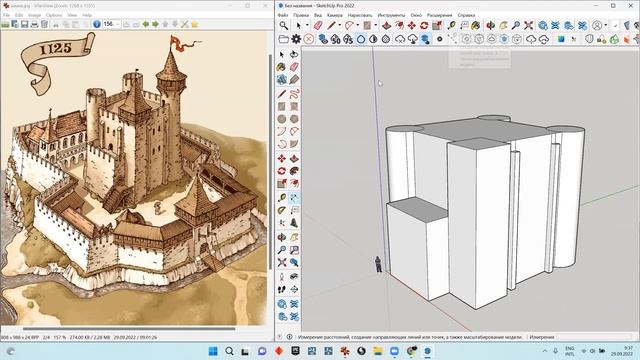Click SketchUp icon in taskbar
This screenshot has height=360, width=640.
tap(427, 351)
